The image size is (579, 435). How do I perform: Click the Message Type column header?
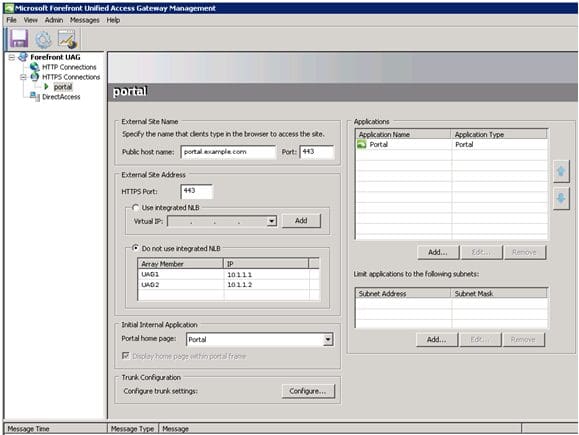coord(133,429)
